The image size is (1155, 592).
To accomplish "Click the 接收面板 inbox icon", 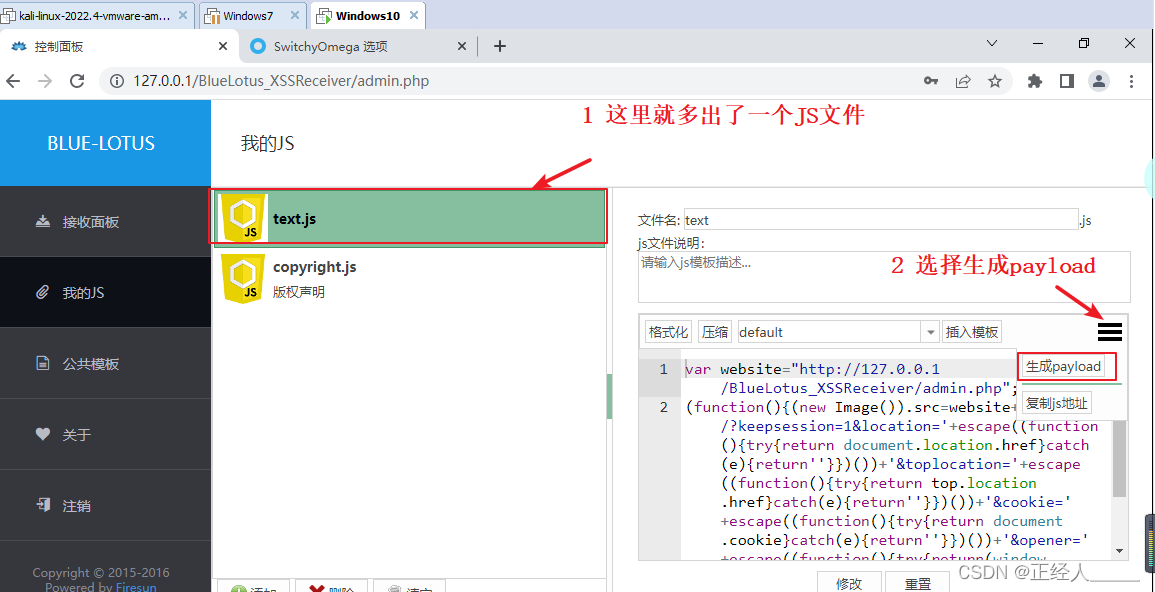I will pyautogui.click(x=43, y=222).
